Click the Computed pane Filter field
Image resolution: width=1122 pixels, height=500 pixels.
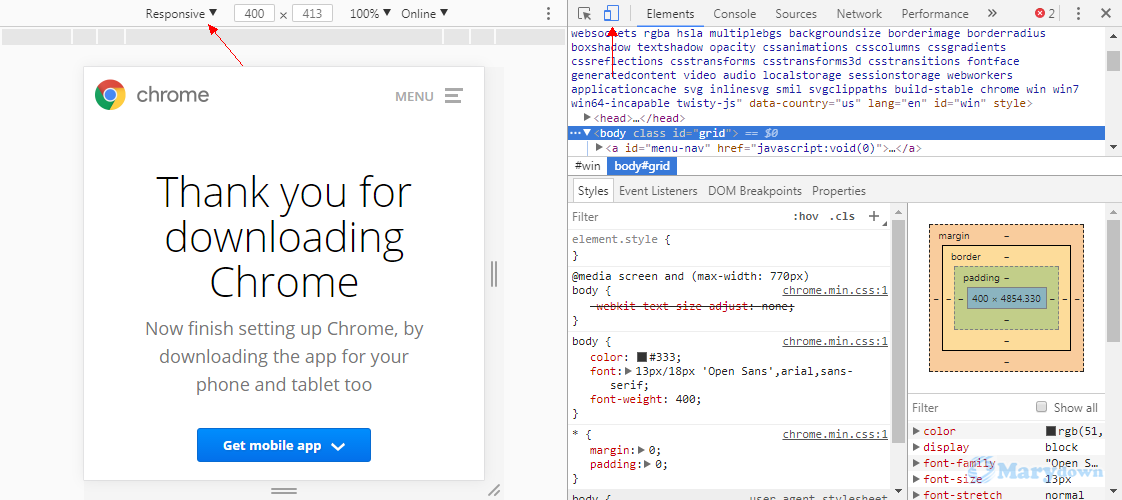tap(970, 407)
